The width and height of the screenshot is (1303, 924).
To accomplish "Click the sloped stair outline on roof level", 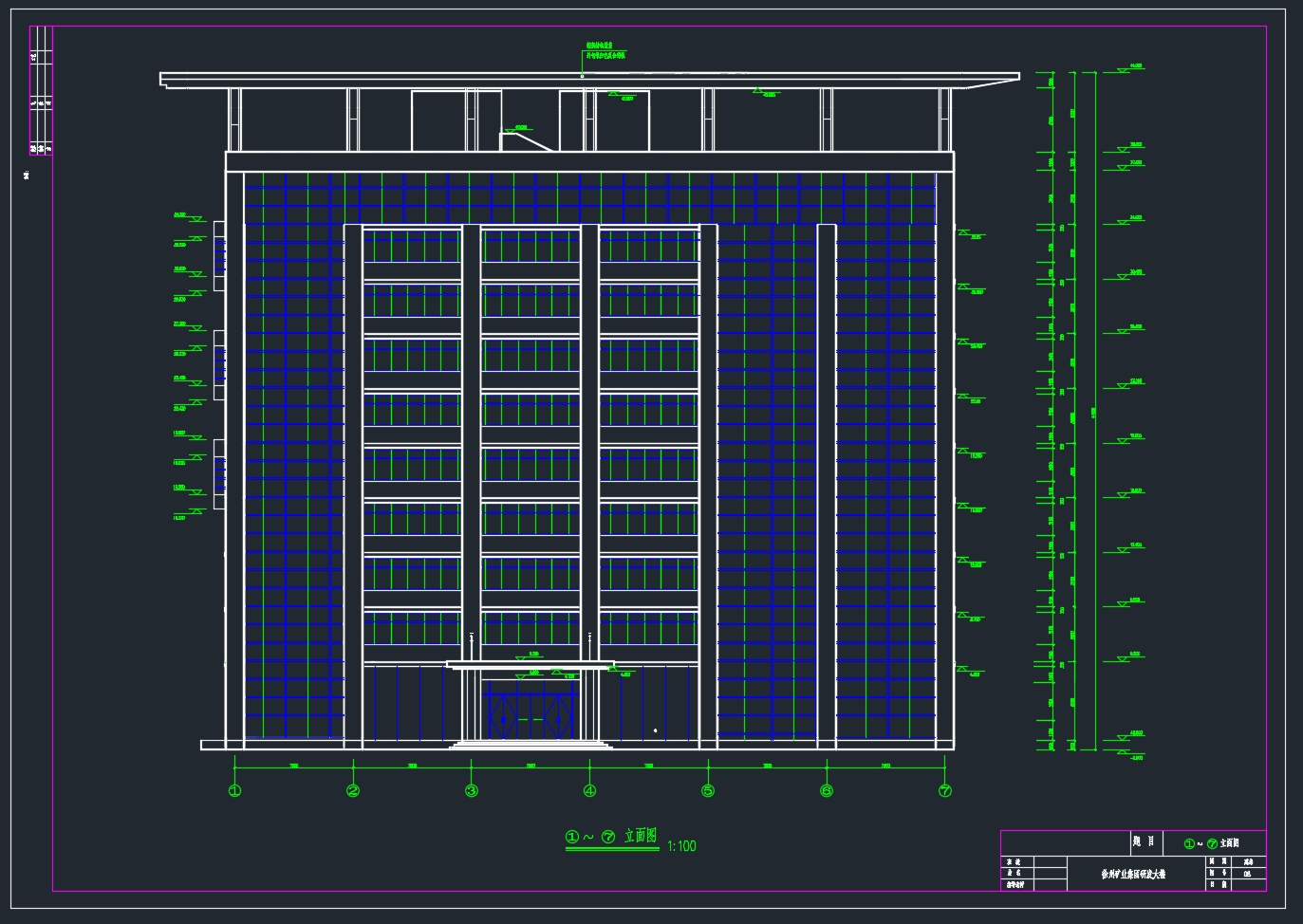I will 526,141.
